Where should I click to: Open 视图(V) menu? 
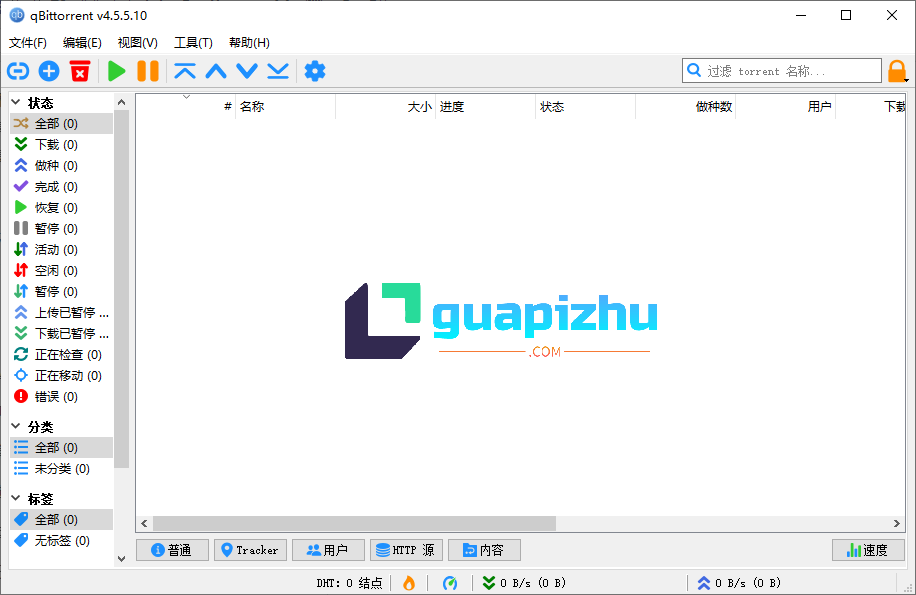137,43
